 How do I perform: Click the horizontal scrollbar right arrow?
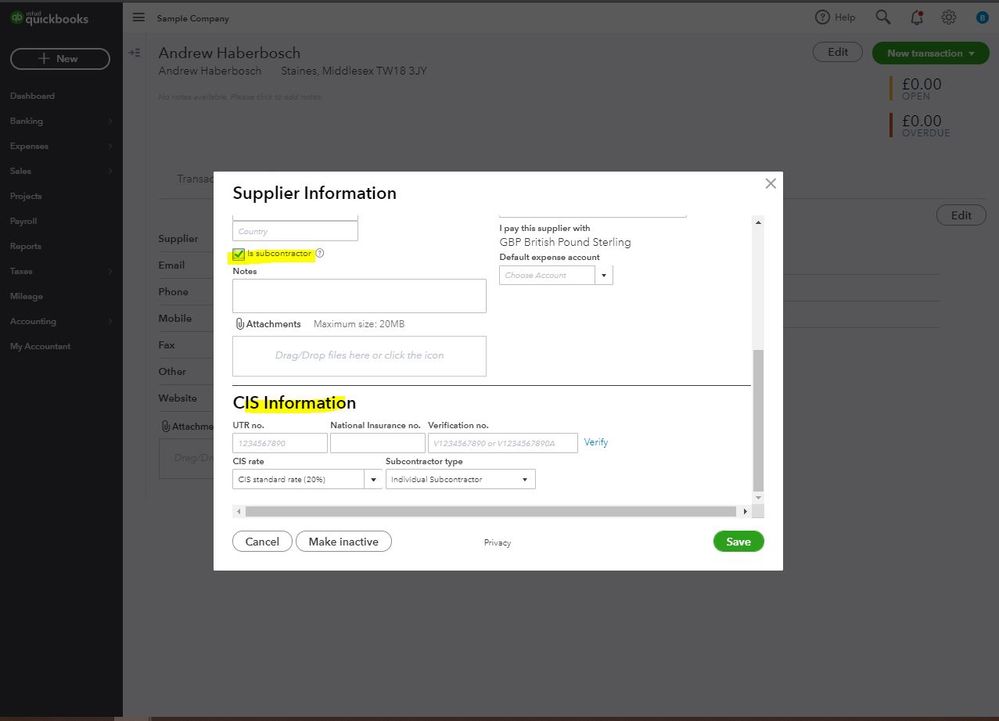(x=745, y=511)
